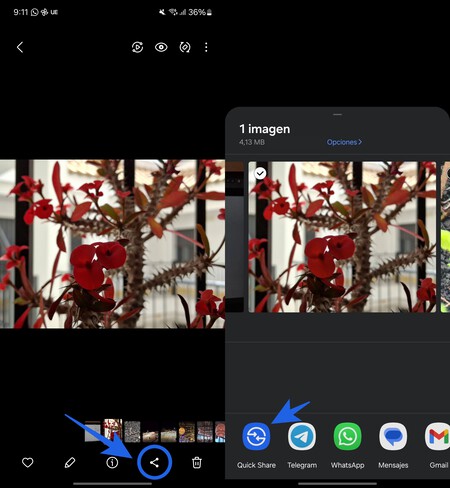Tap the 9:11 clock in status bar
The height and width of the screenshot is (488, 450).
(21, 12)
